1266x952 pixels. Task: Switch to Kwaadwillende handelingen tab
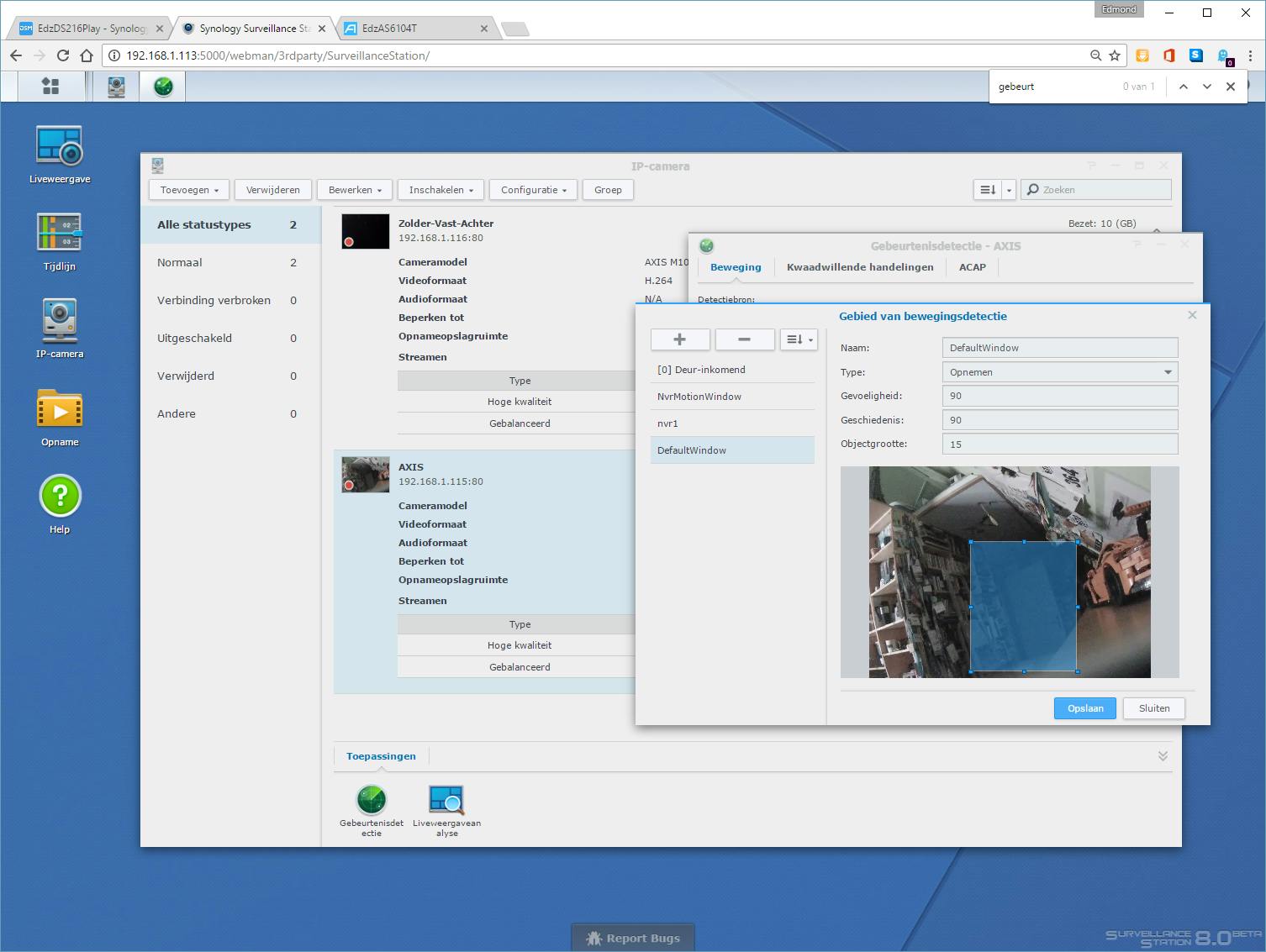(x=859, y=267)
